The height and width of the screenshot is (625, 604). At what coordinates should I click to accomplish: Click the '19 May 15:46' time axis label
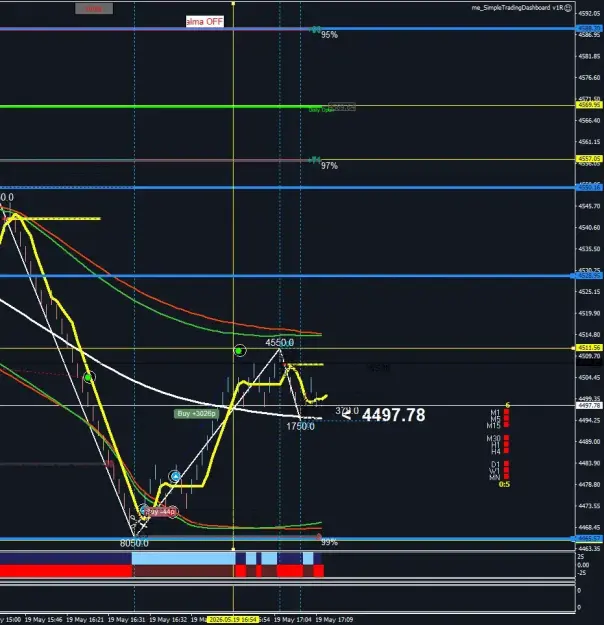[43, 619]
